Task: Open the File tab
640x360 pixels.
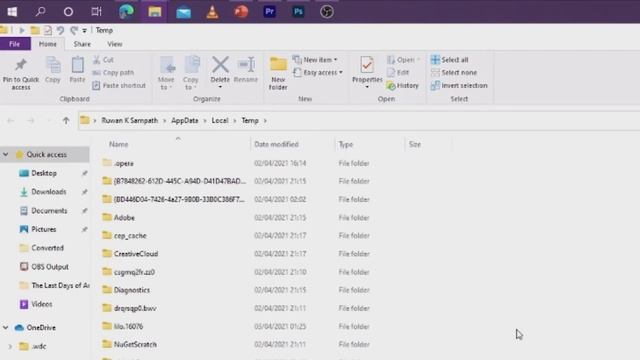Action: (15, 44)
